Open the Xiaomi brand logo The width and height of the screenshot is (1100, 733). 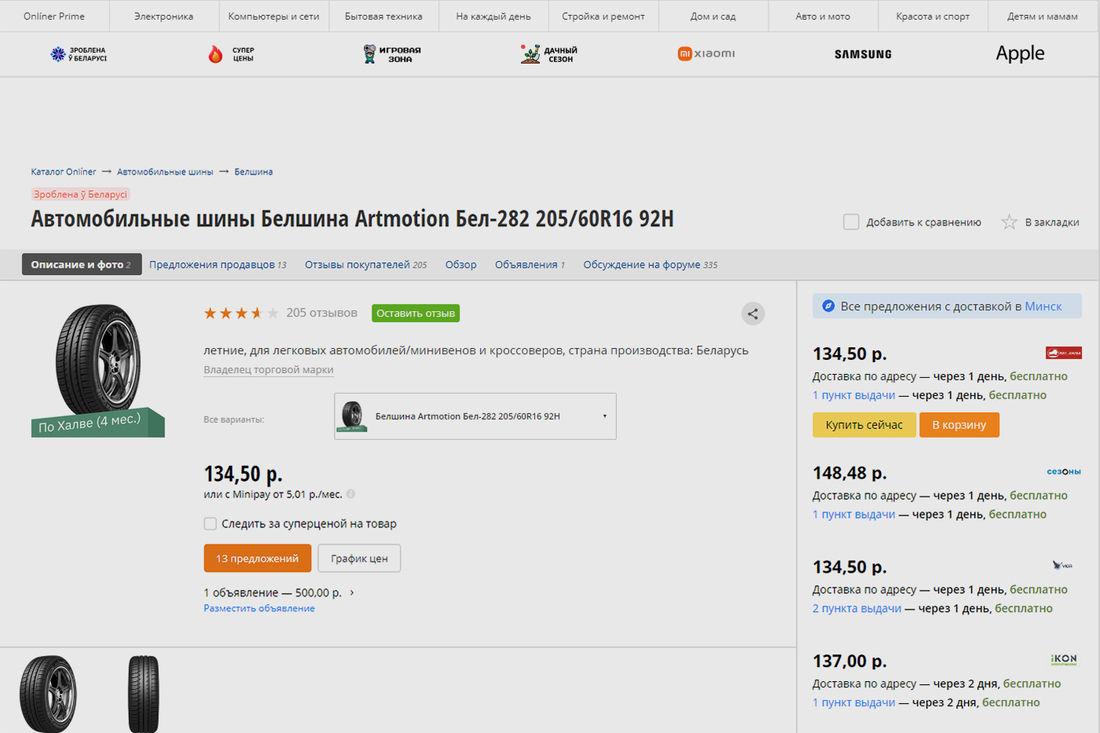pos(706,53)
